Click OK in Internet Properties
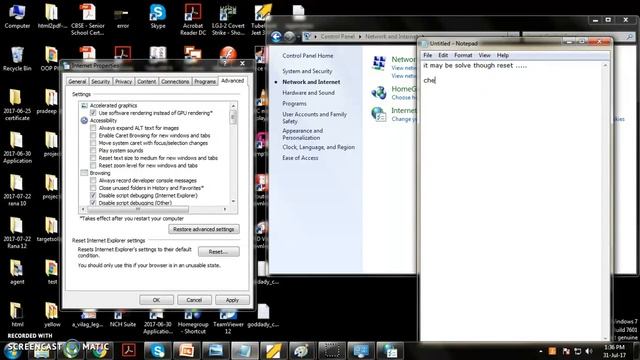Screen dimensions: 640x360 (156, 300)
